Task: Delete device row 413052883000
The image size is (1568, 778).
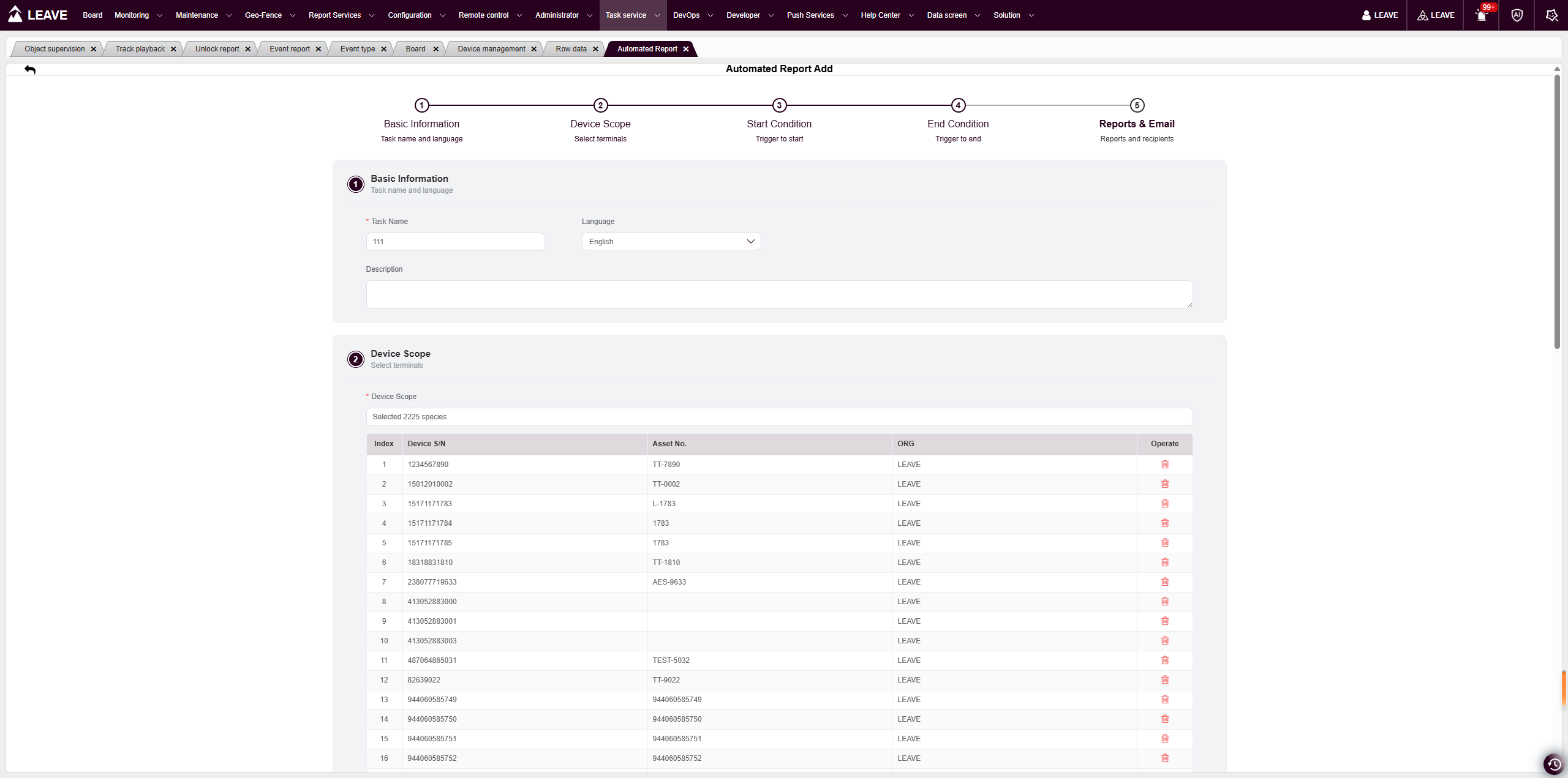Action: point(1165,602)
